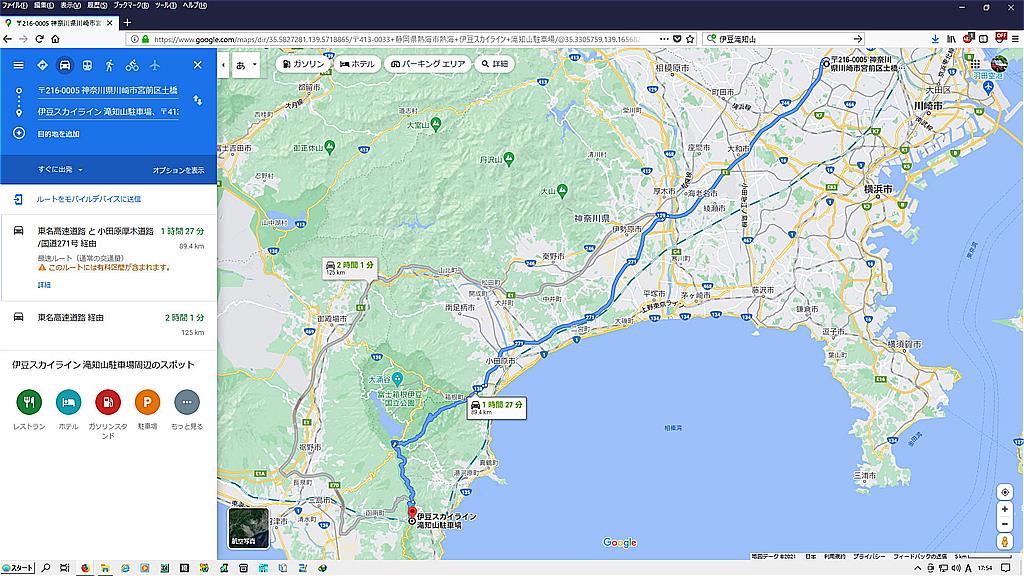Open the ファイル menu
The image size is (1024, 576).
tap(14, 5)
